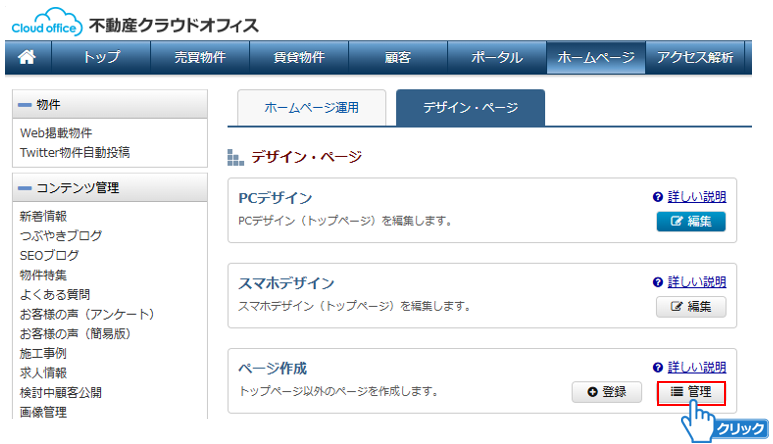Open the アクセス解析 menu
773x444 pixels.
(x=695, y=58)
